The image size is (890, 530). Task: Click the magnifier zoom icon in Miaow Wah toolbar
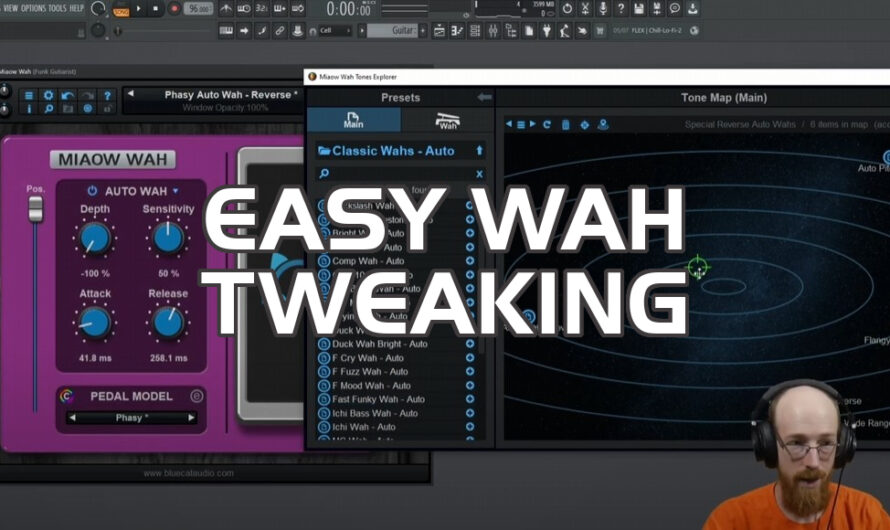pyautogui.click(x=49, y=108)
